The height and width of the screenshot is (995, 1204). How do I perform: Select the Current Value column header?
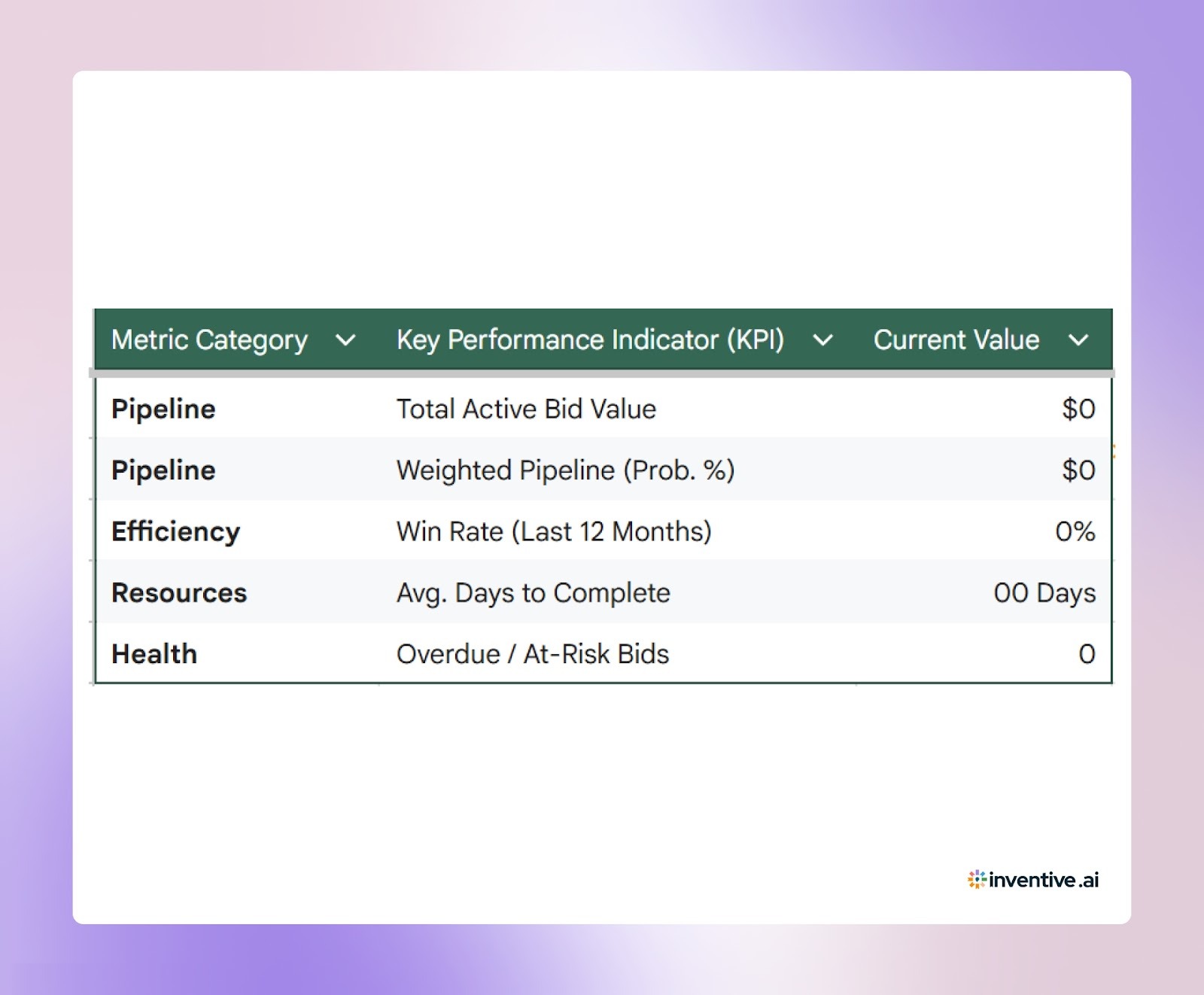tap(956, 340)
